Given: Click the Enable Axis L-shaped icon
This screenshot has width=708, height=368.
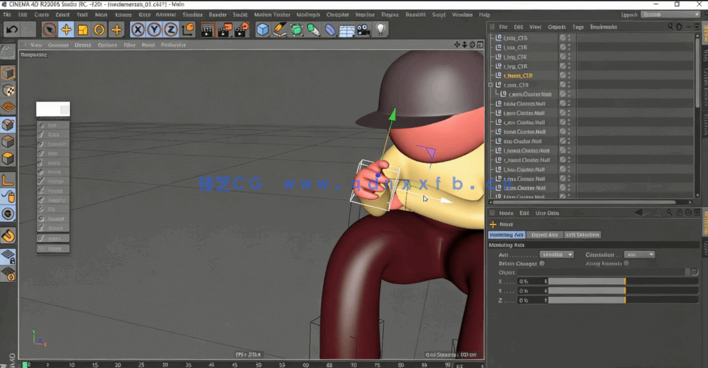Looking at the screenshot, I should click(x=8, y=180).
